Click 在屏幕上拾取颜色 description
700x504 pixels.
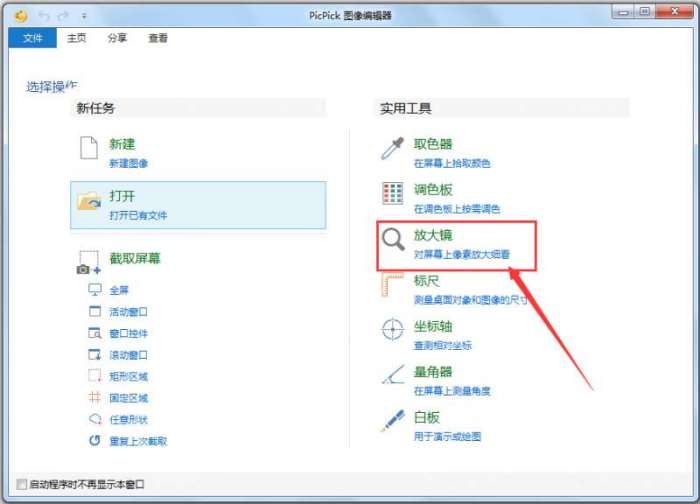(452, 163)
